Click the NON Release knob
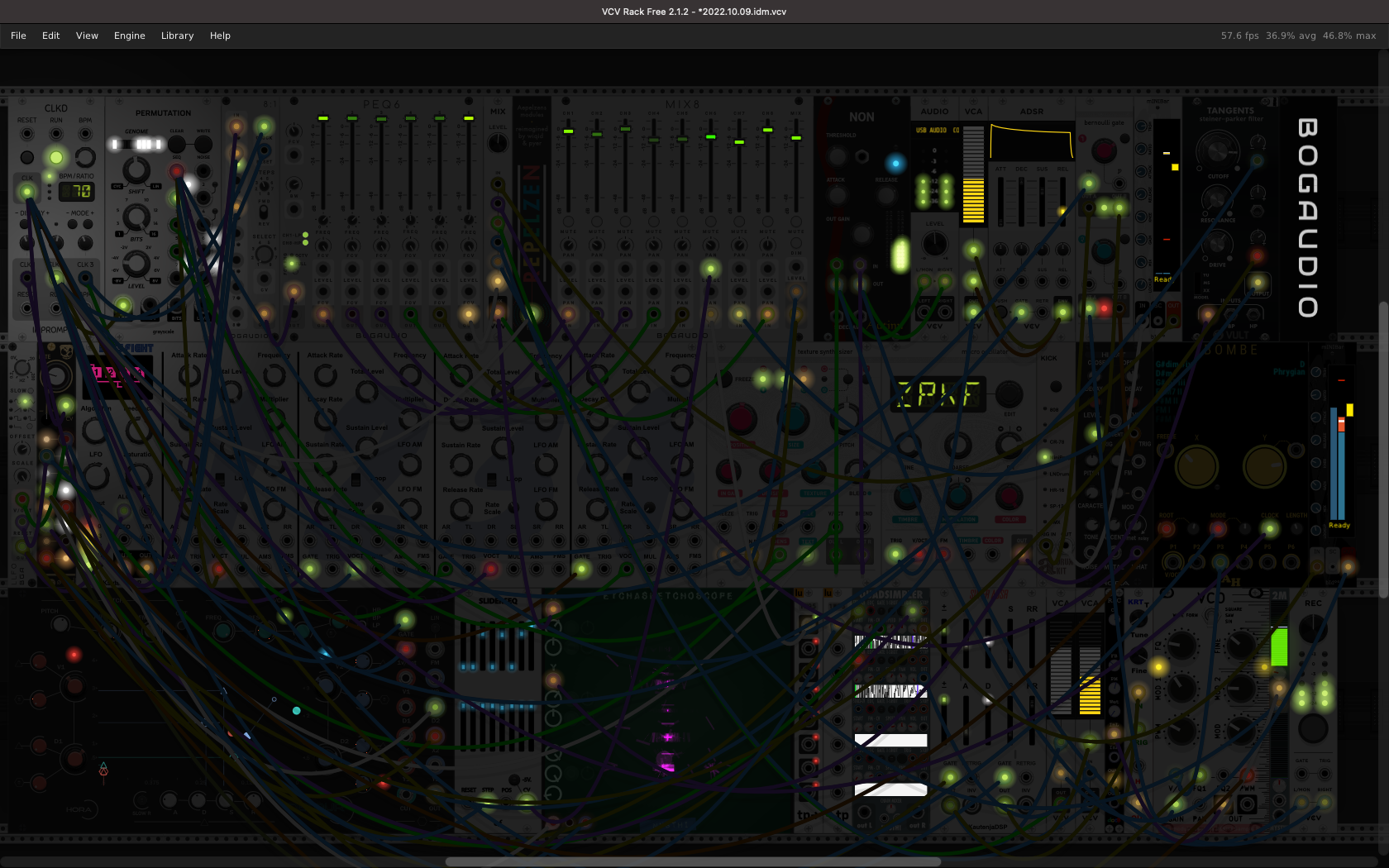Viewport: 1389px width, 868px height. tap(886, 196)
